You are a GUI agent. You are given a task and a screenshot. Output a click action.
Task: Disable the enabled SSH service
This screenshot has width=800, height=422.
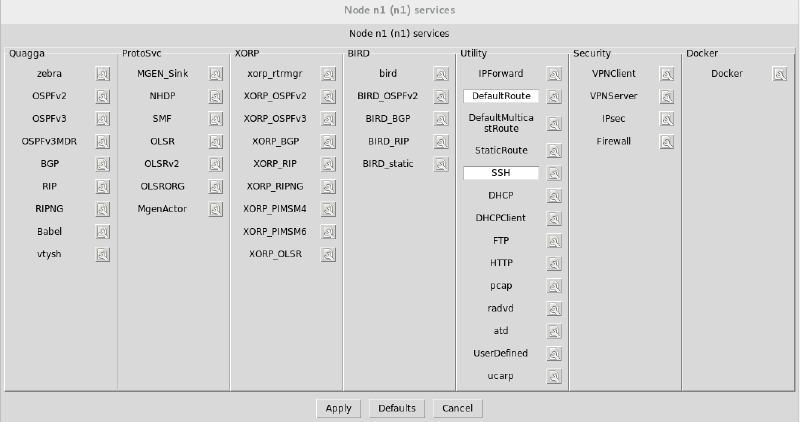pos(501,173)
